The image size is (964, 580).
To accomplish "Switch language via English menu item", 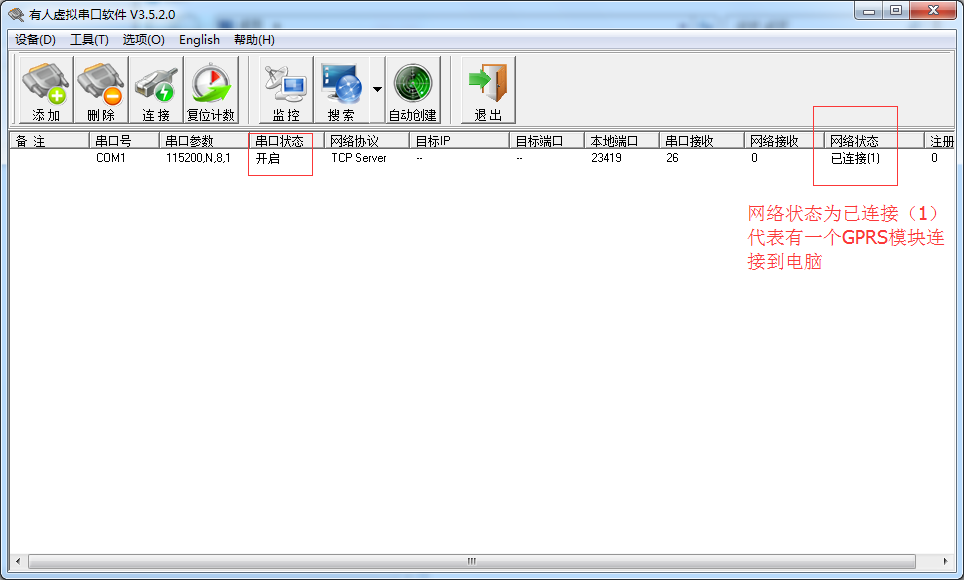I will pos(199,40).
